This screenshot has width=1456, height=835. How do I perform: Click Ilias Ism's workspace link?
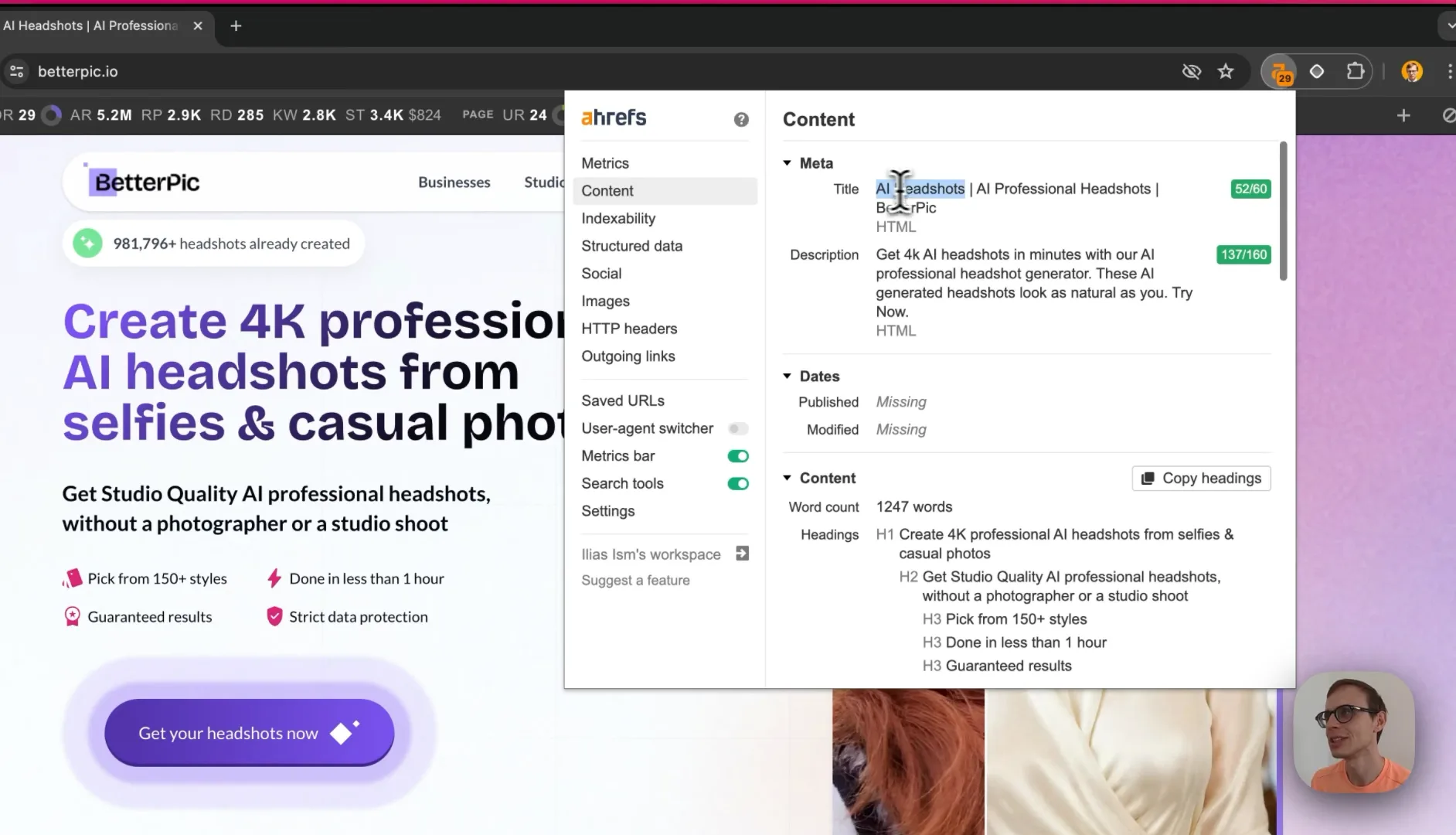click(x=651, y=554)
